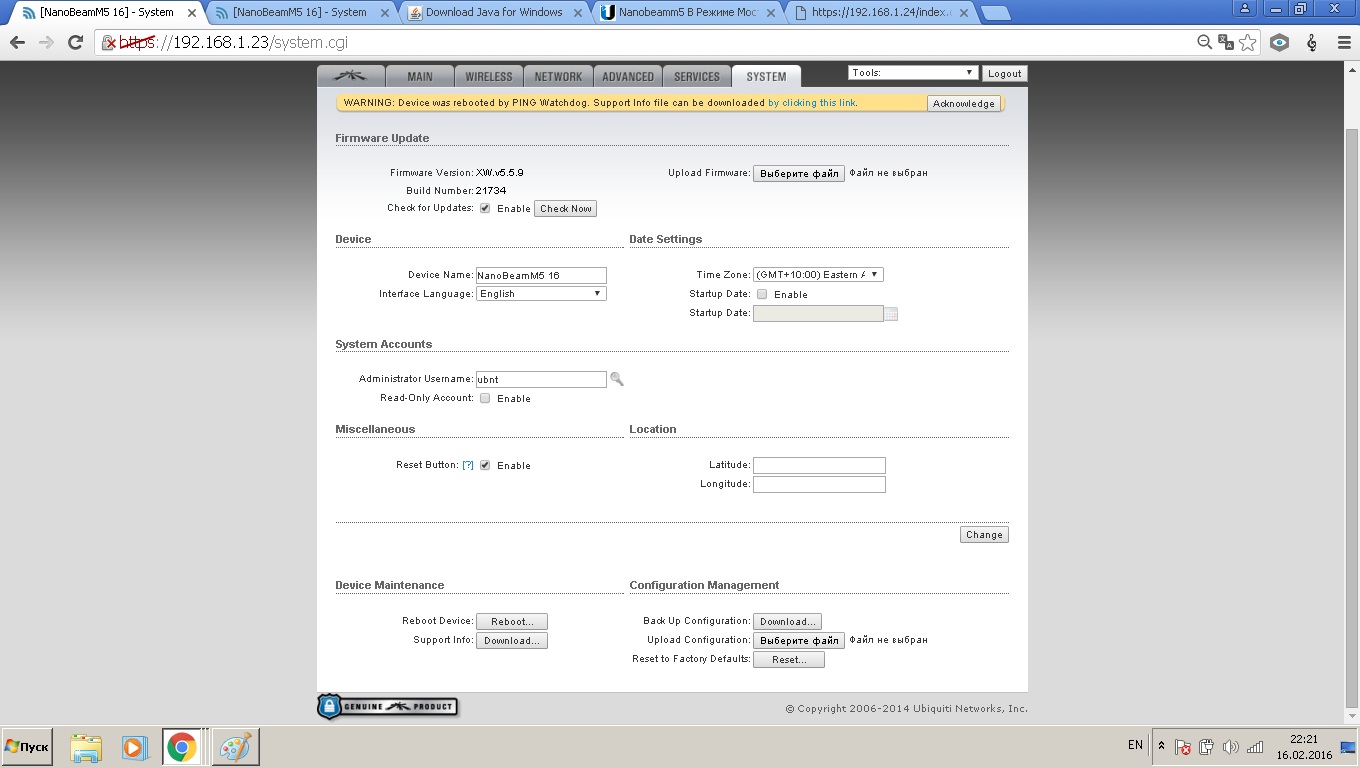The width and height of the screenshot is (1360, 768).
Task: Enable the Read-Only Account checkbox
Action: pos(485,398)
